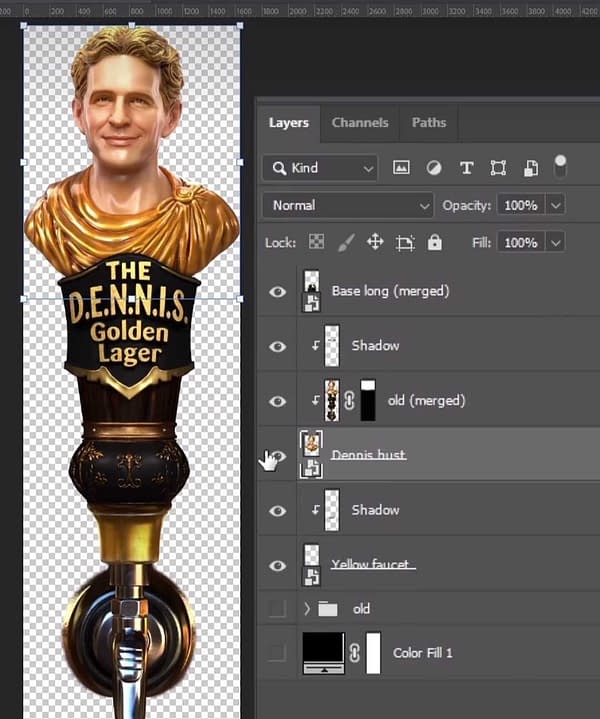Viewport: 600px width, 719px height.
Task: Filter for type layers icon
Action: 467,168
